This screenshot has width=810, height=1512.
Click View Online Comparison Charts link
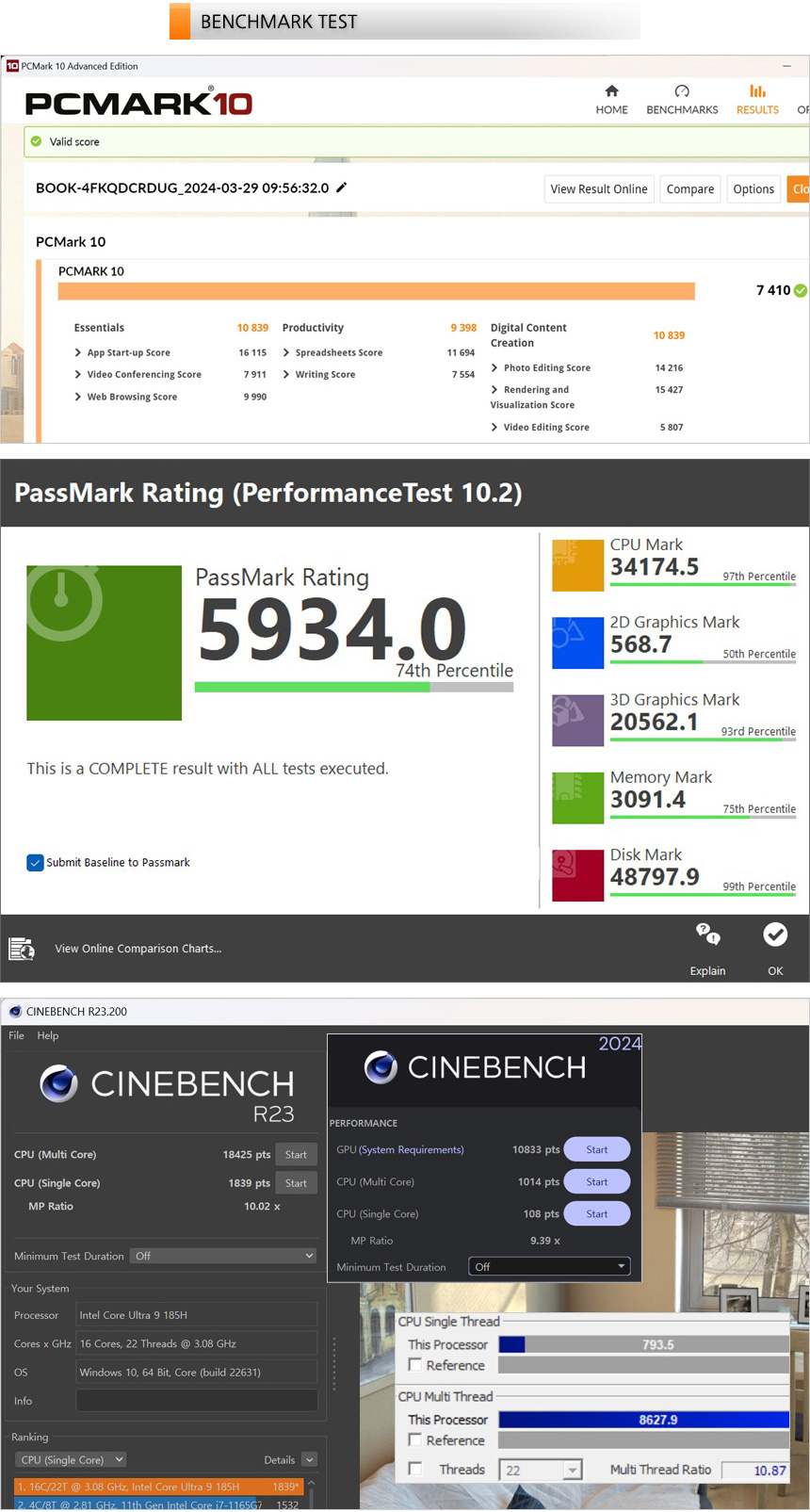click(138, 949)
